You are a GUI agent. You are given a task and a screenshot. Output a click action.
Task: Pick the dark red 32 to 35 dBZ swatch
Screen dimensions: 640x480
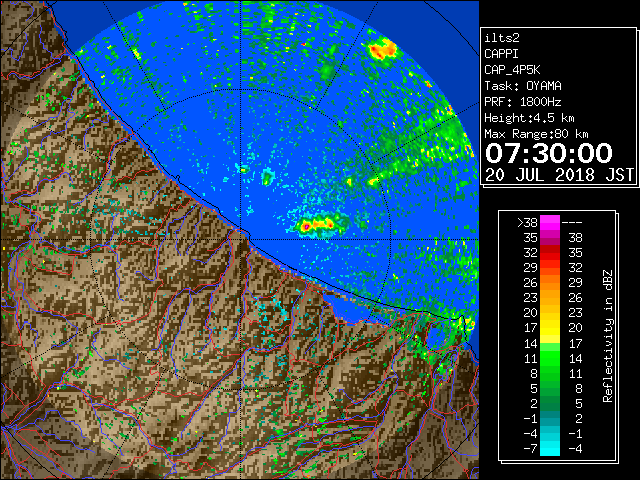tap(550, 253)
